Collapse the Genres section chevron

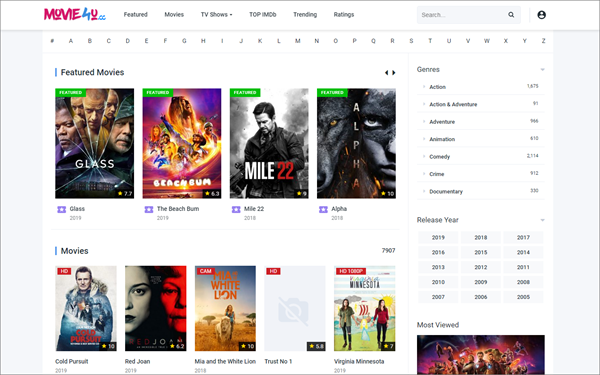[x=542, y=70]
